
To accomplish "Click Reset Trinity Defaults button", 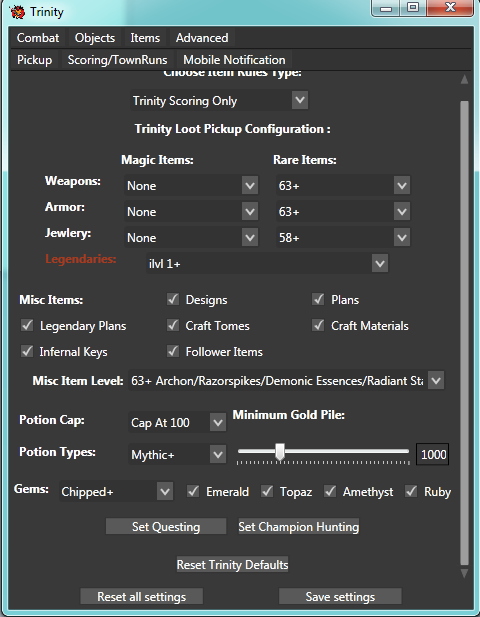I will (232, 565).
